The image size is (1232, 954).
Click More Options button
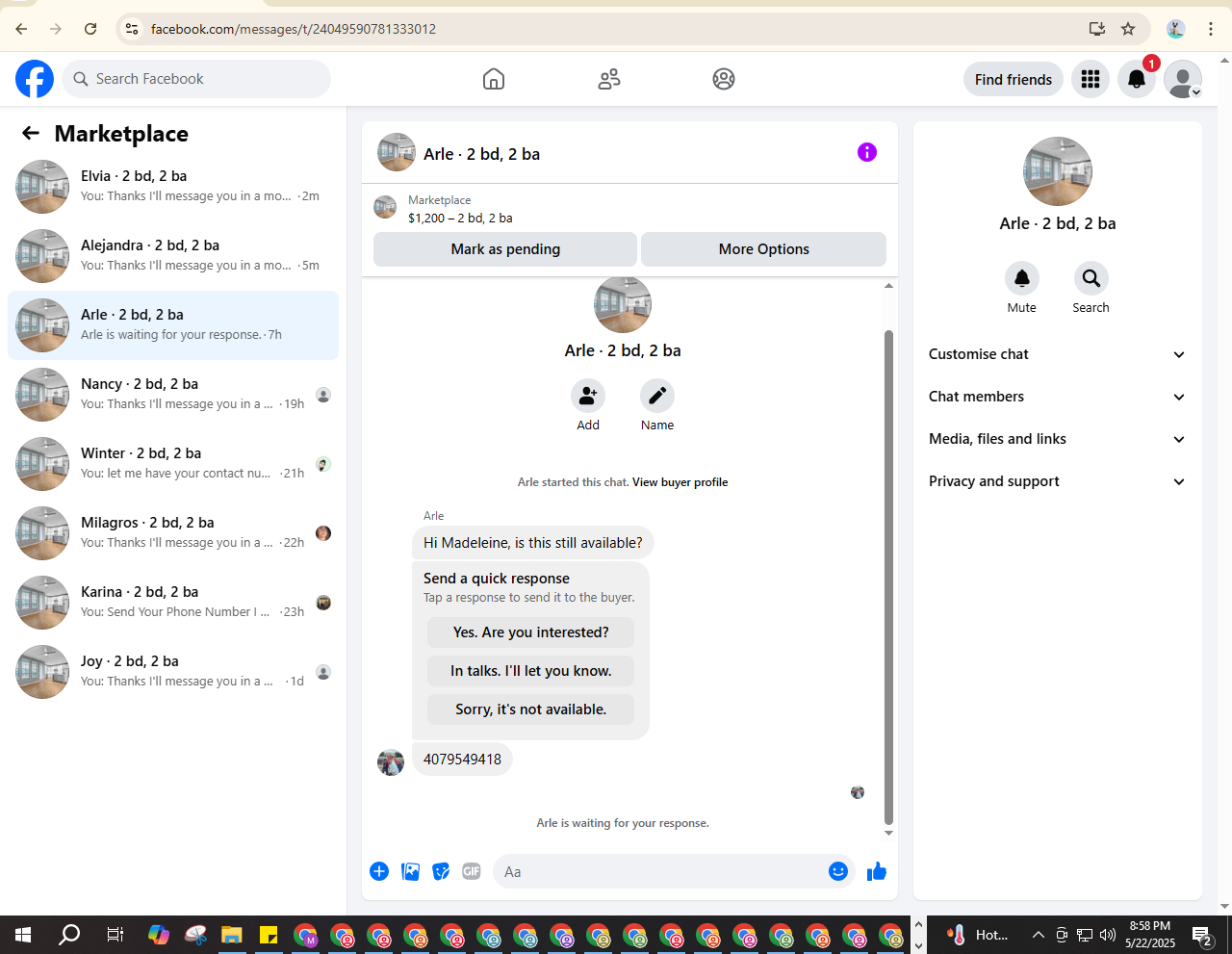[764, 249]
